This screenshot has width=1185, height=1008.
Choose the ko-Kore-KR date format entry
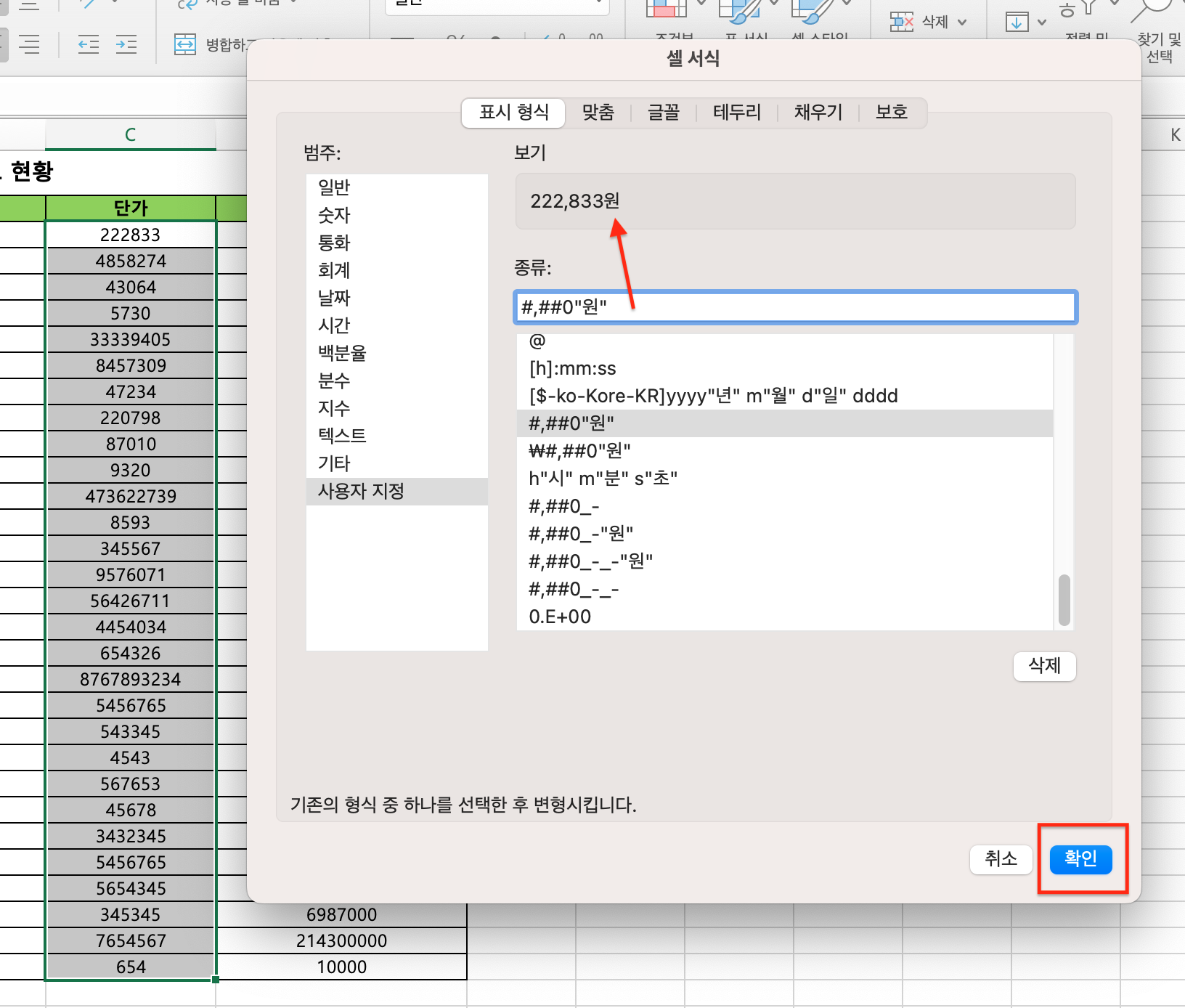(785, 397)
